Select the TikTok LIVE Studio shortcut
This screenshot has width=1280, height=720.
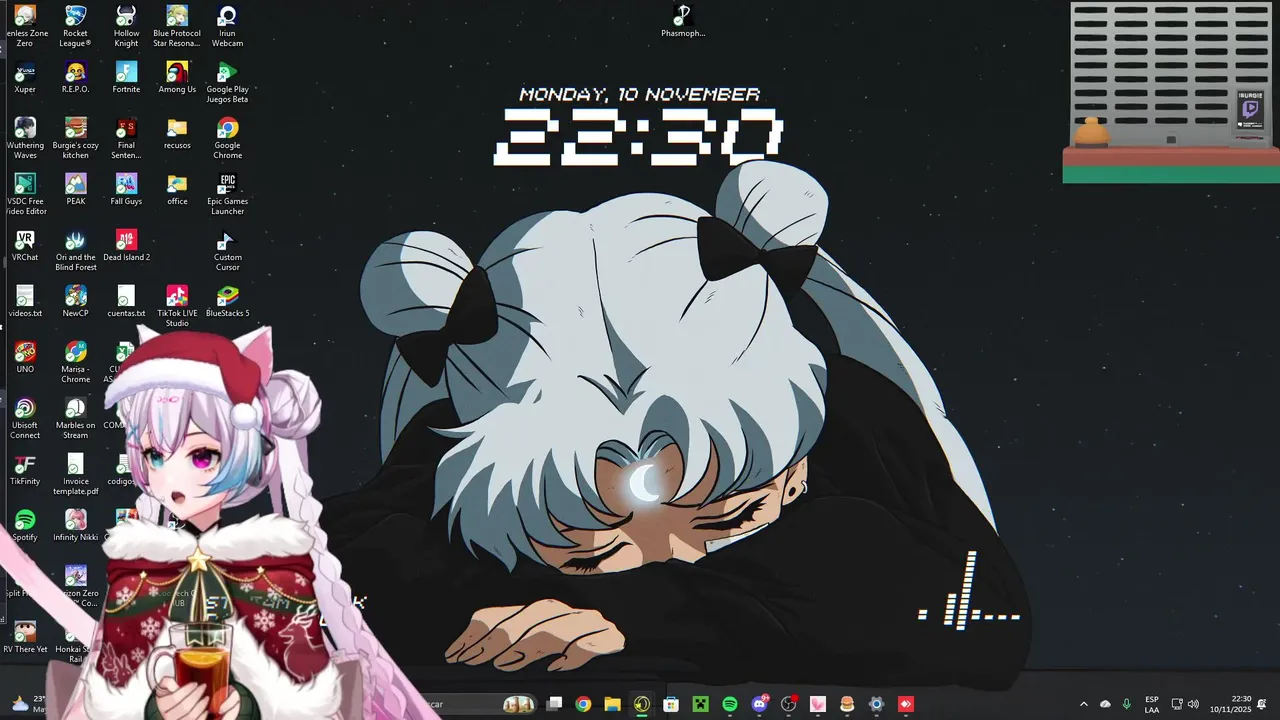coord(177,306)
